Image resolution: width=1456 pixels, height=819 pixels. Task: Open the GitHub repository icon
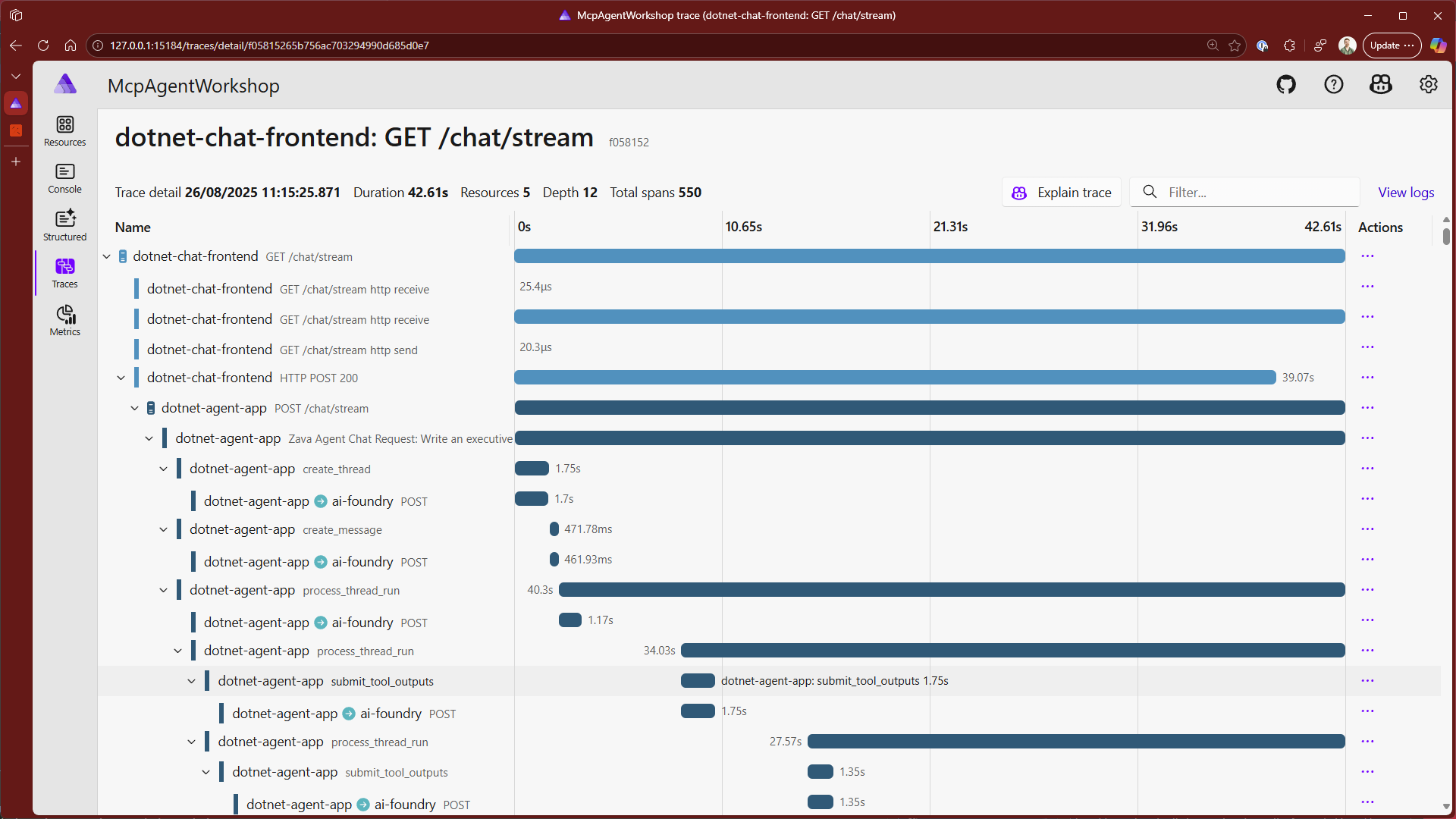(x=1286, y=85)
